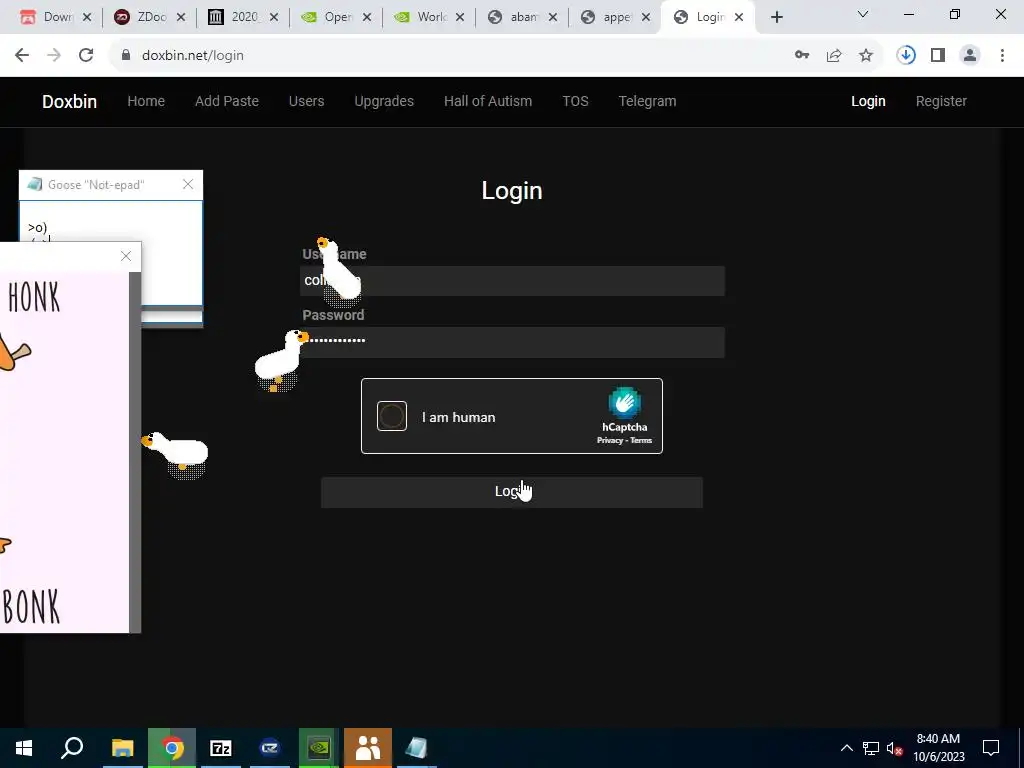Check the I am human checkbox
The height and width of the screenshot is (768, 1024).
[x=392, y=416]
